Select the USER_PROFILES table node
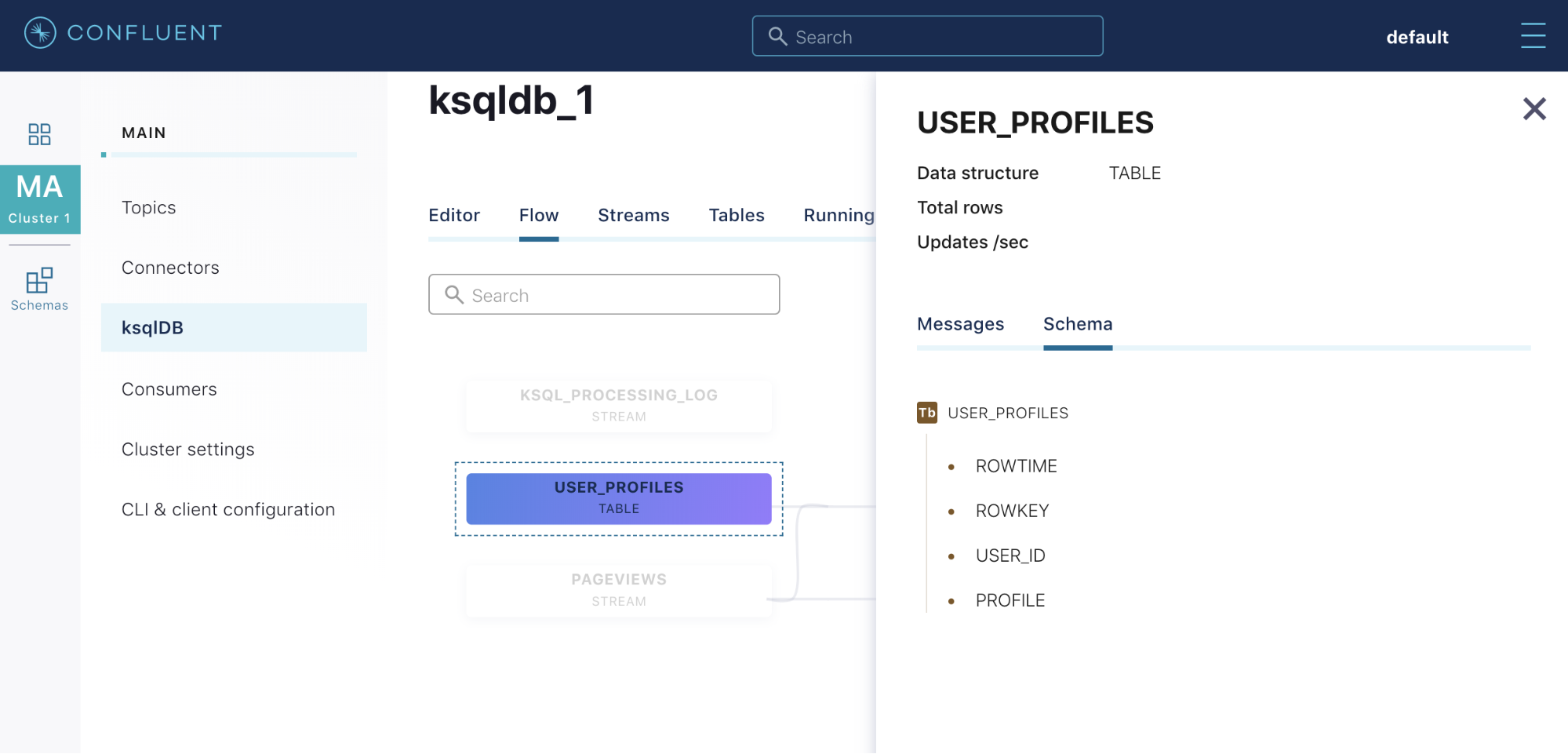Image resolution: width=1568 pixels, height=754 pixels. [619, 498]
